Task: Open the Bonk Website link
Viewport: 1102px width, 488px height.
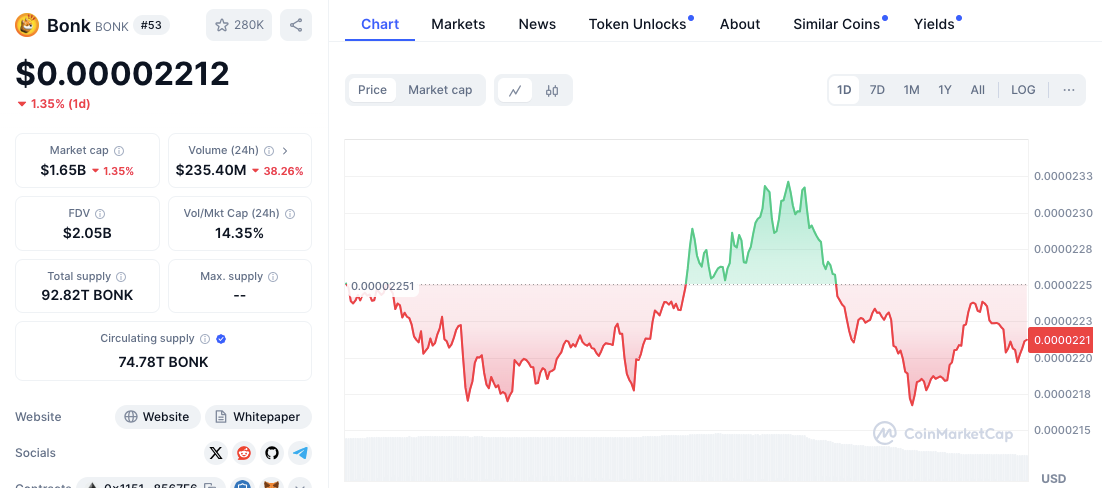Action: click(157, 417)
